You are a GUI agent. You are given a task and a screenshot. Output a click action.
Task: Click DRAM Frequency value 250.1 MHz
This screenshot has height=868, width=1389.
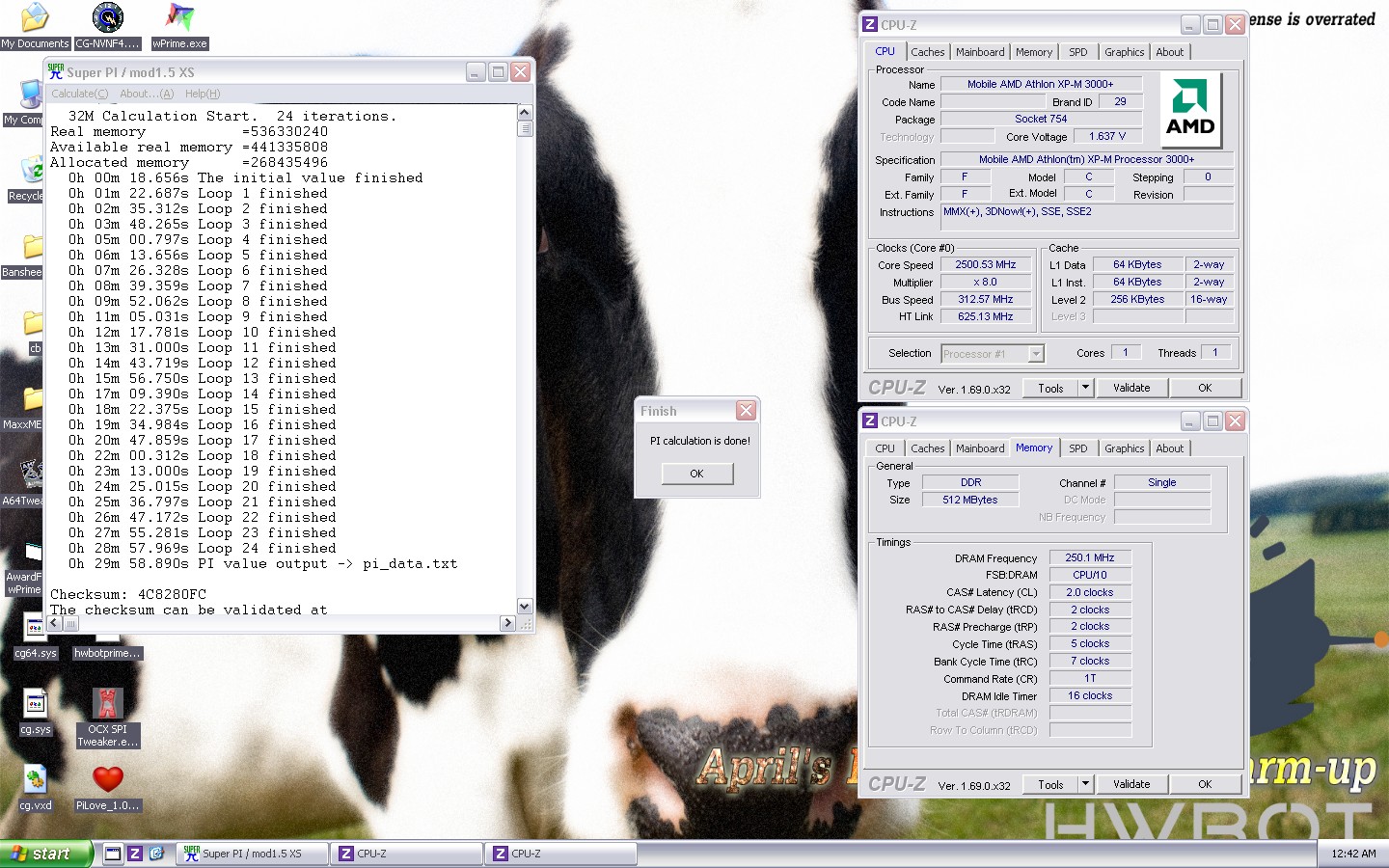(x=1090, y=557)
